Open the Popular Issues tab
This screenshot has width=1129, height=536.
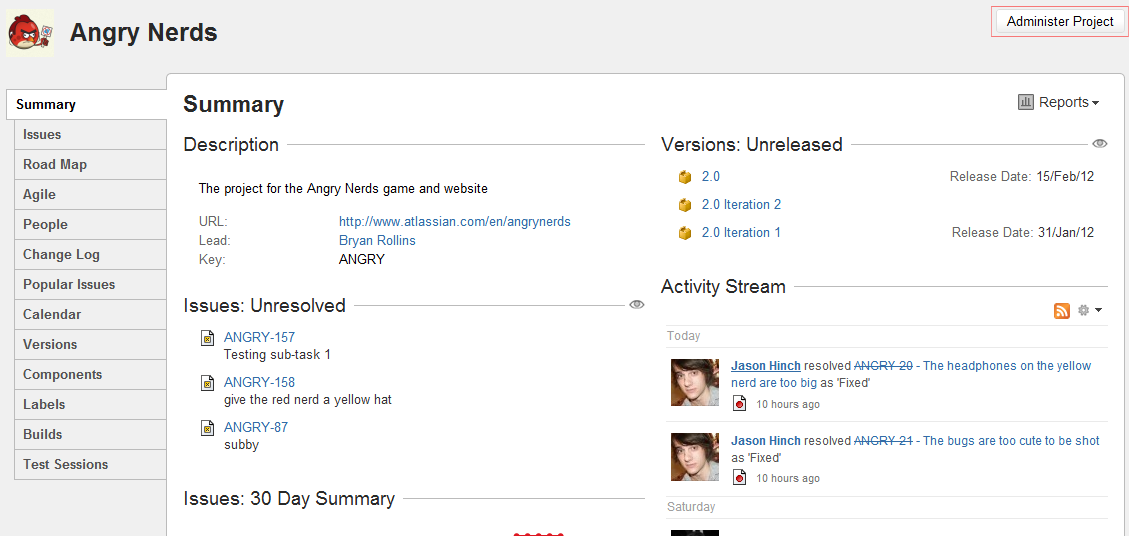coord(90,285)
